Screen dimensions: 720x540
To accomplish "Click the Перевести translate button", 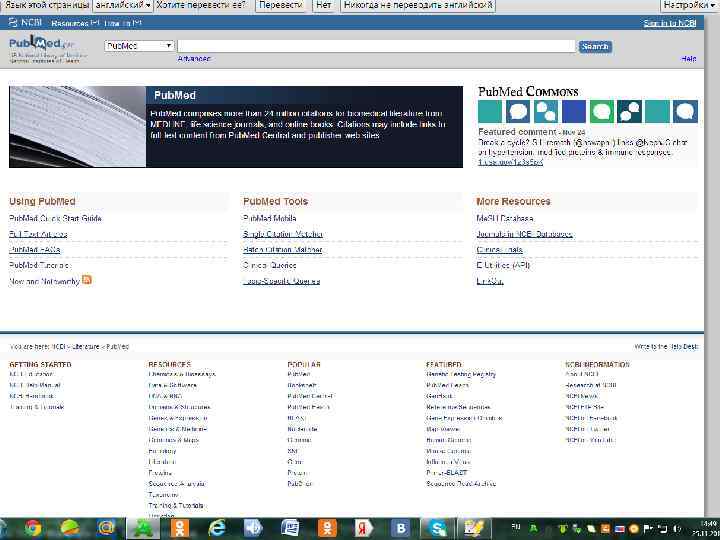I will (x=281, y=6).
